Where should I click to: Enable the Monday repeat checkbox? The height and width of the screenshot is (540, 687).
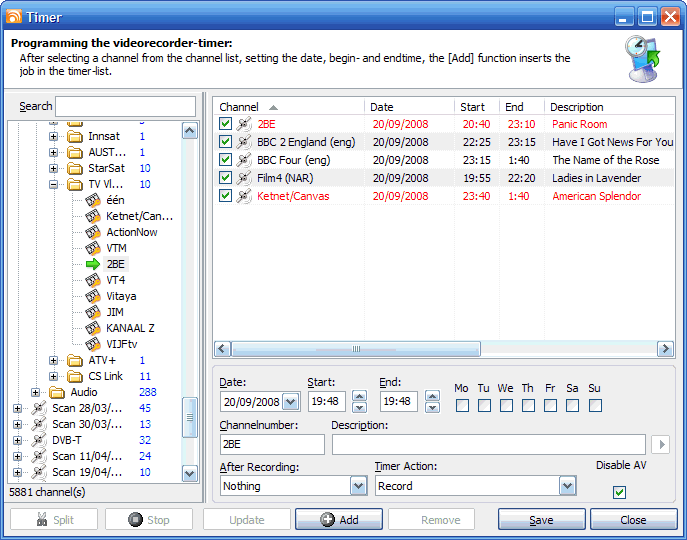tap(461, 405)
